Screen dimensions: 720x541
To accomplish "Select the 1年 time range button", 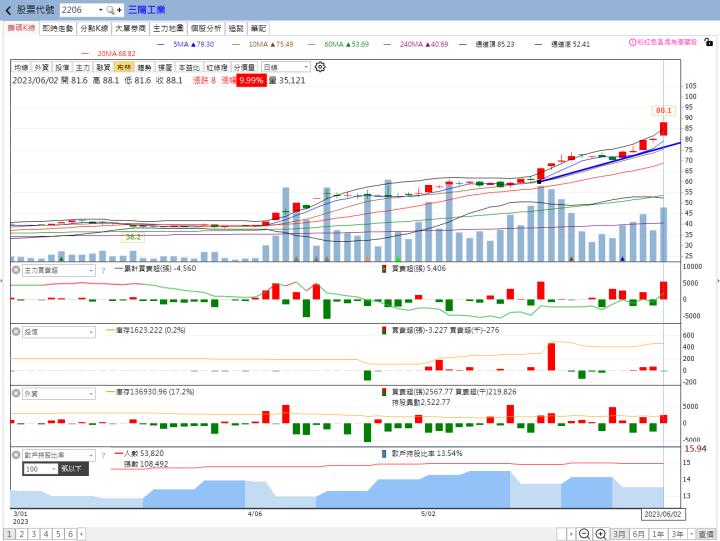I will click(658, 534).
